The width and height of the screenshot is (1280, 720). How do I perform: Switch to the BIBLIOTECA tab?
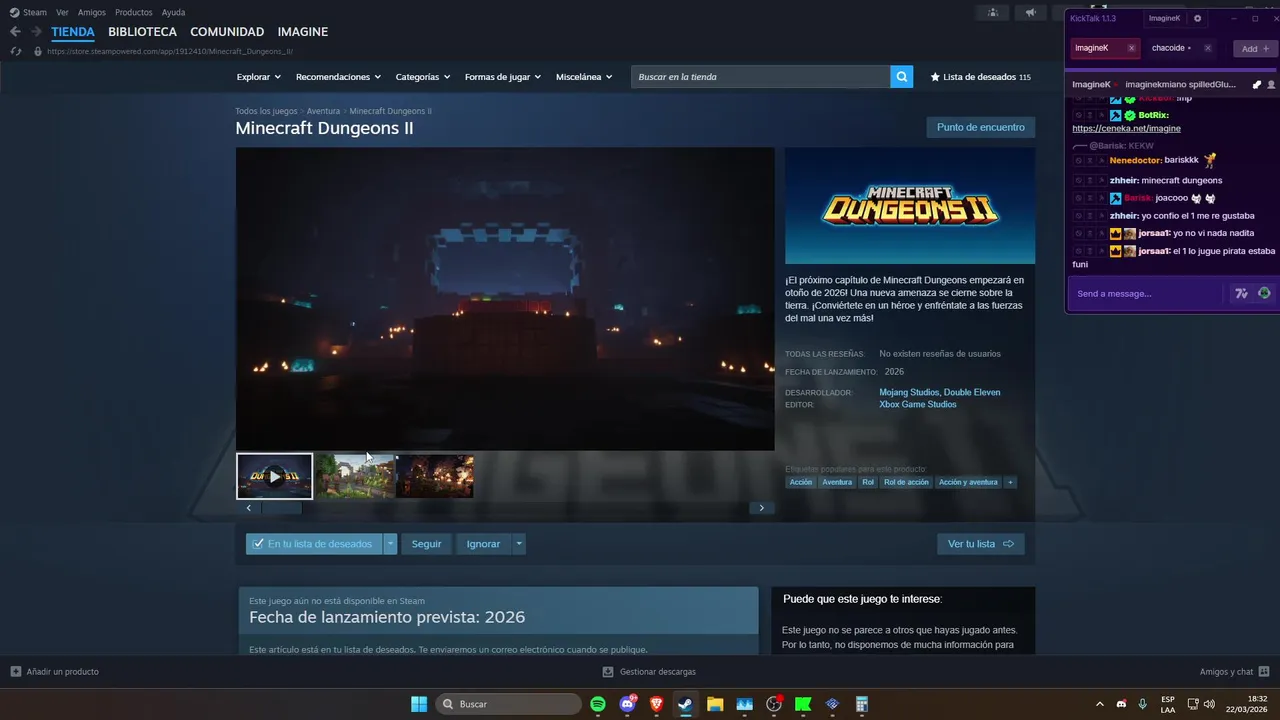click(x=142, y=32)
